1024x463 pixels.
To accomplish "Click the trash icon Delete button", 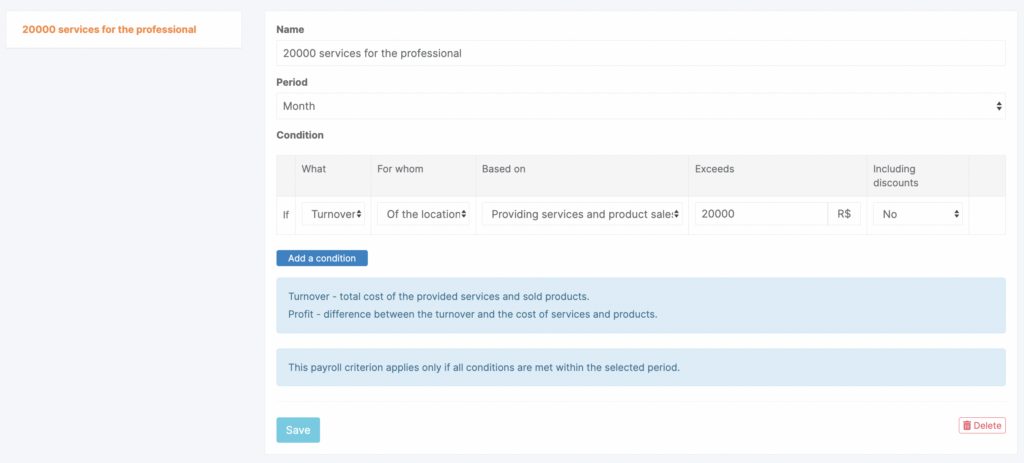I will click(981, 425).
